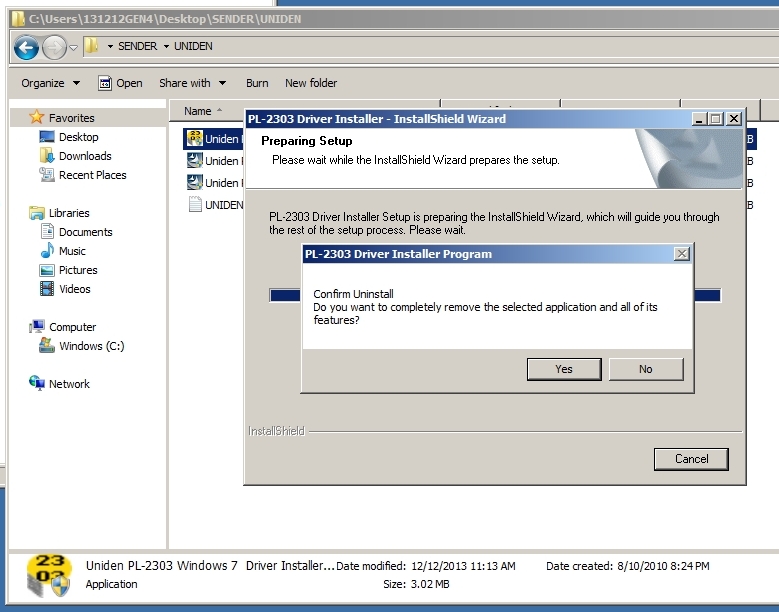
Task: Select Recent Places in the sidebar
Action: click(92, 175)
